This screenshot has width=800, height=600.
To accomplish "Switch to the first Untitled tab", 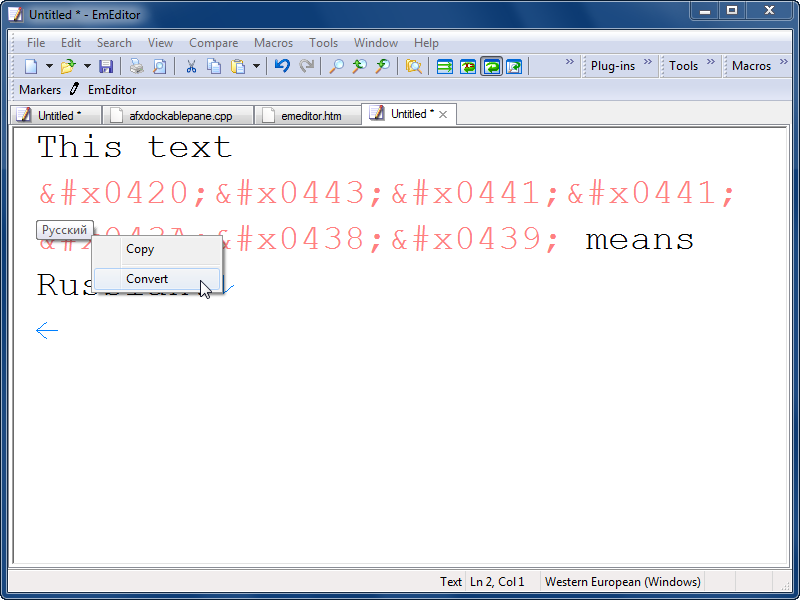I will coord(56,115).
